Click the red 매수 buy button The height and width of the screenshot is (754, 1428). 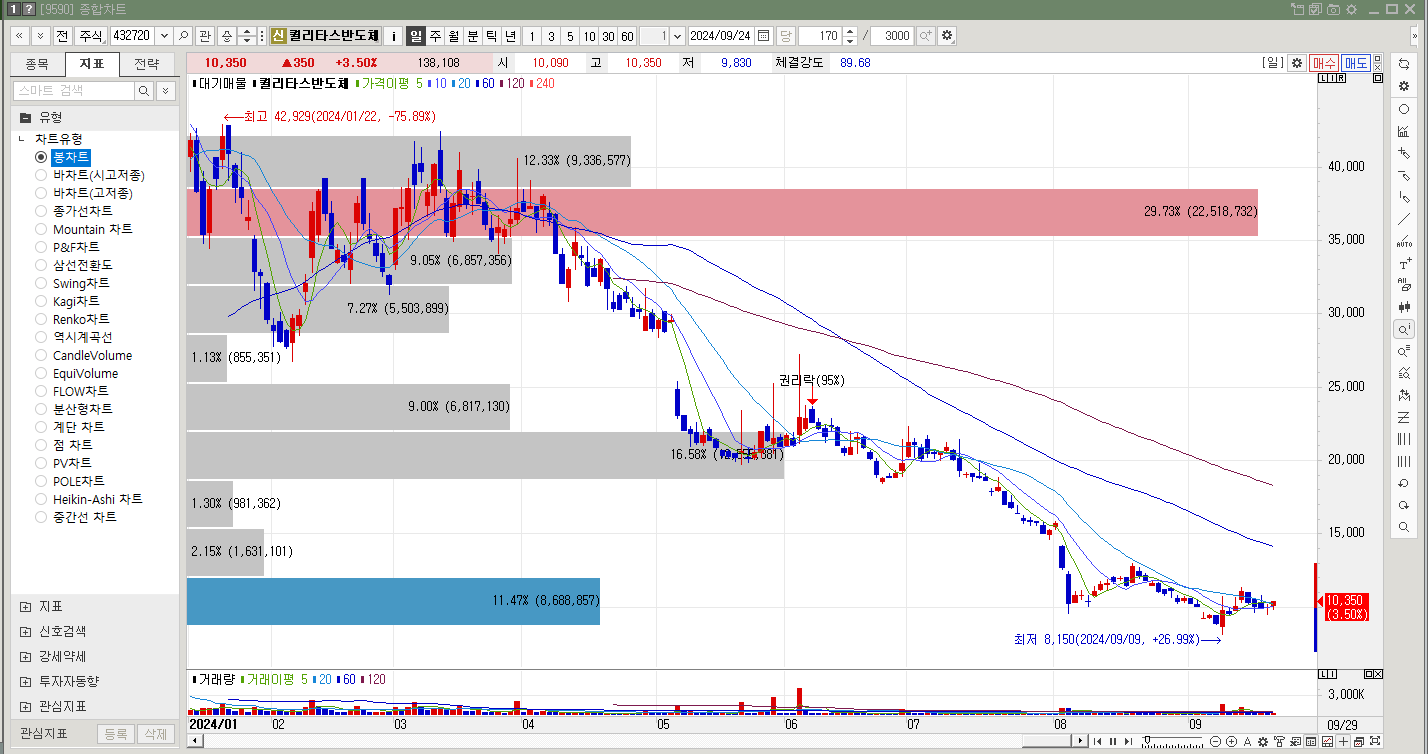pos(1325,62)
